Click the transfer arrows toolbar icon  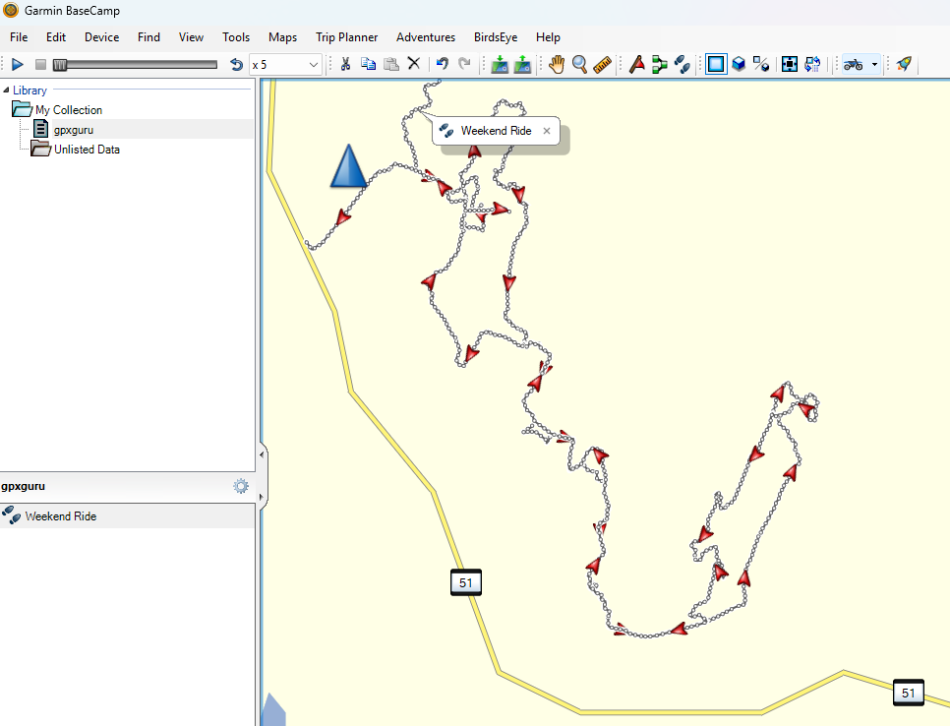point(812,64)
